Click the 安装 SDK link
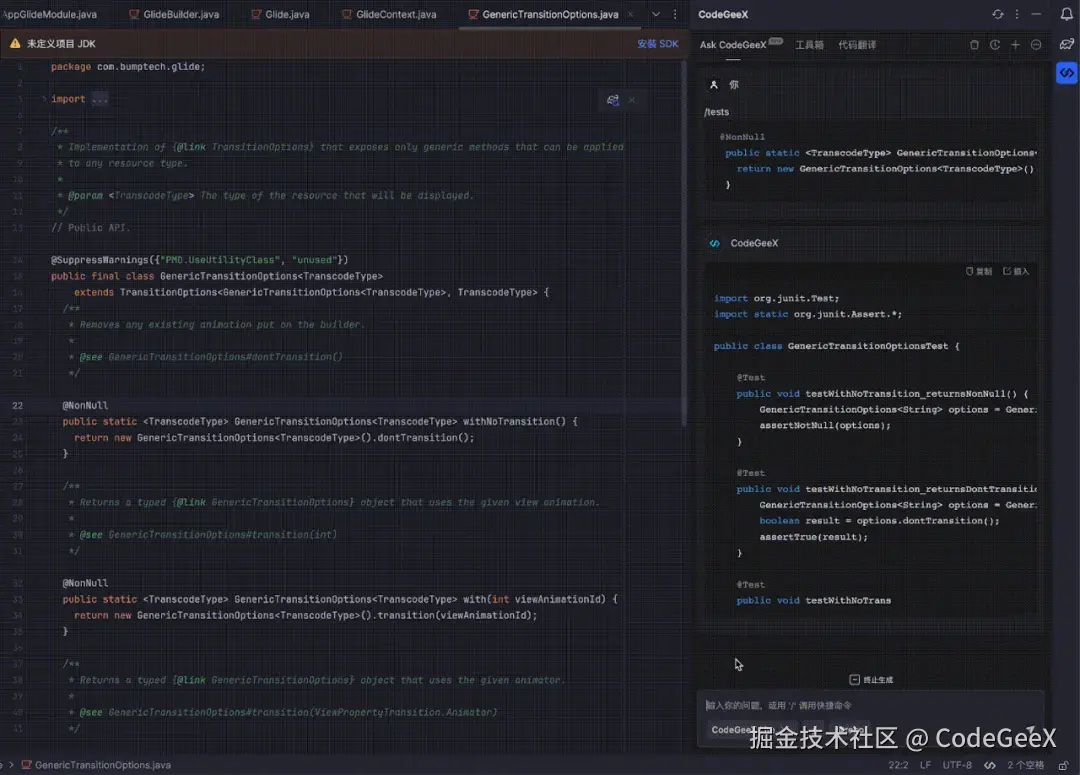 tap(657, 43)
